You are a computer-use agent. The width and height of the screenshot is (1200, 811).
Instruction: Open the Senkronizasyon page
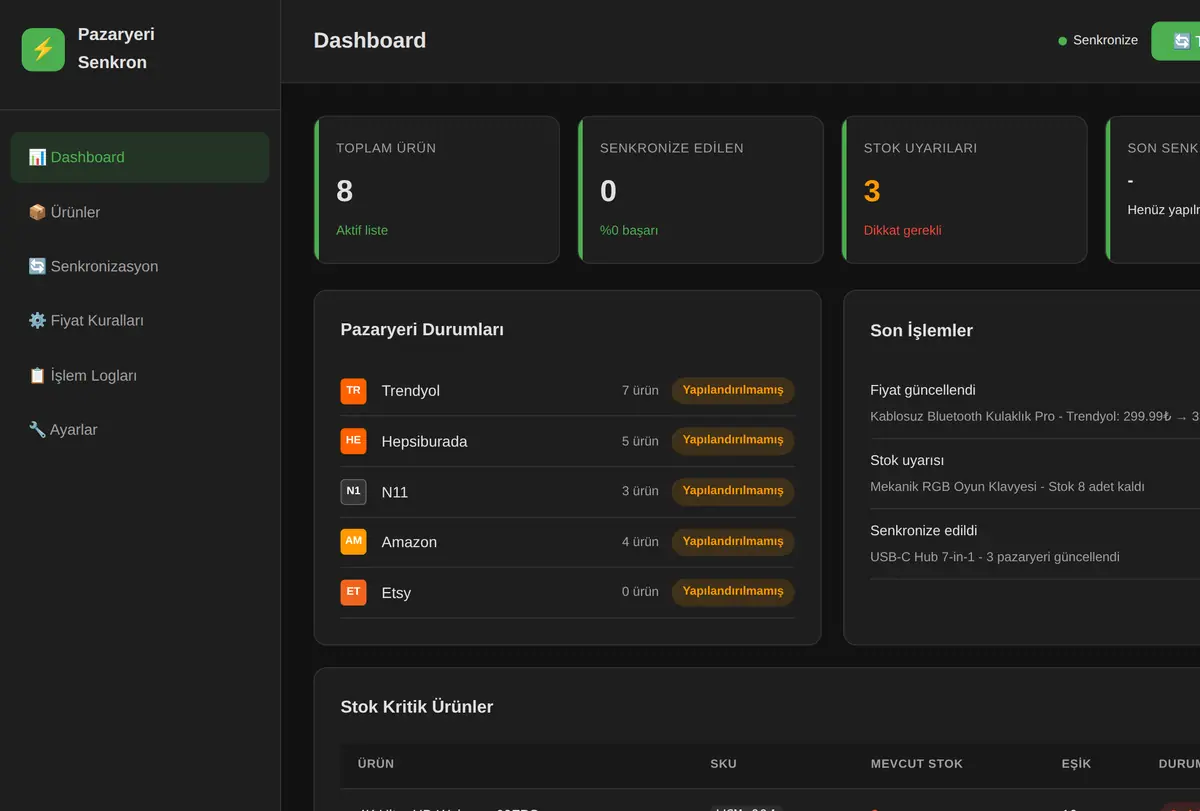coord(140,266)
